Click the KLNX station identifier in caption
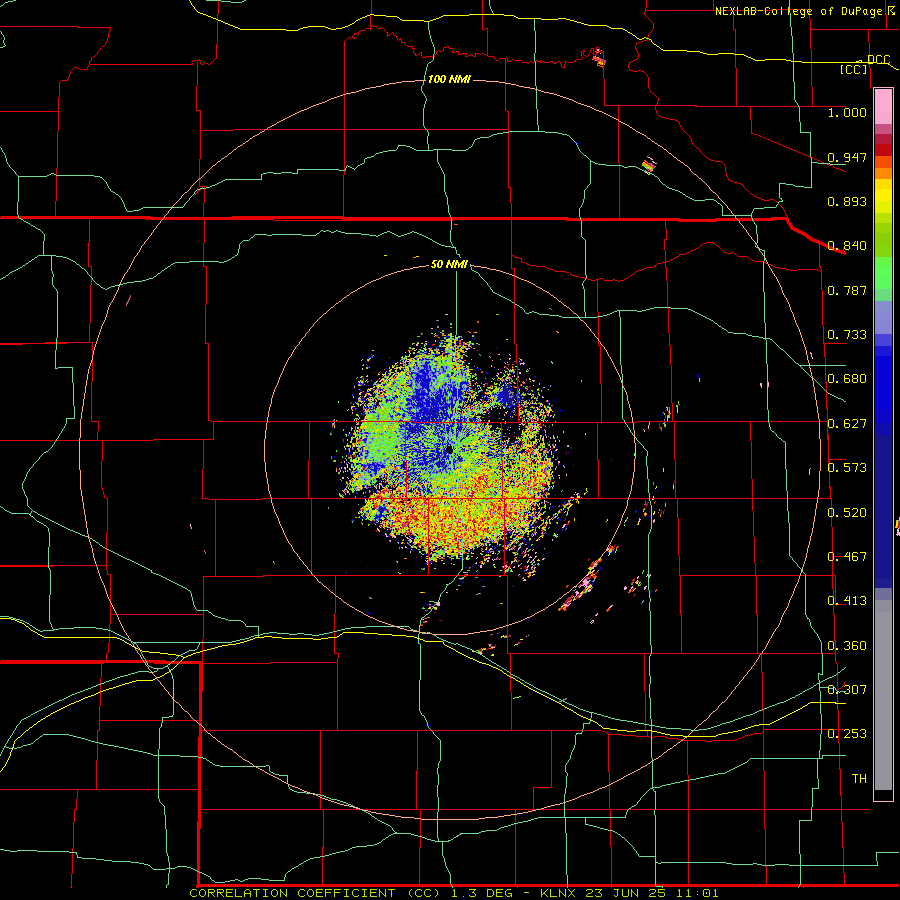 point(560,893)
